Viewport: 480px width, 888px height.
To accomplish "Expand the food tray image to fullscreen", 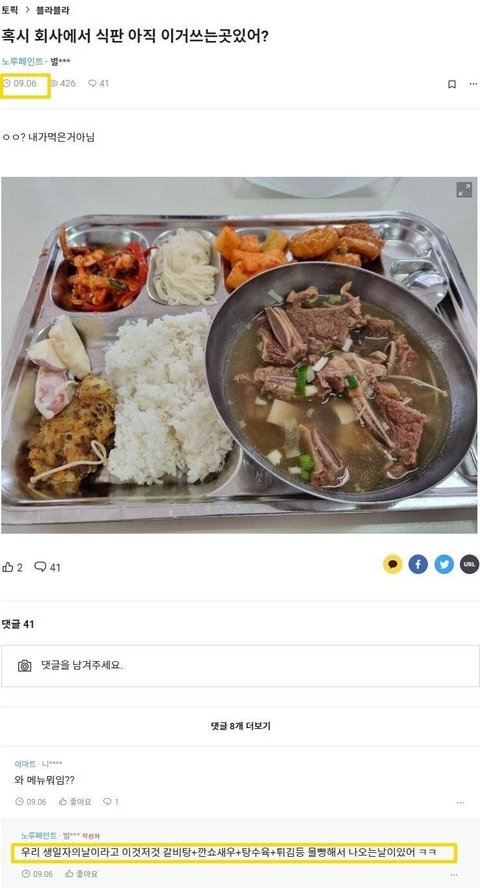I will pos(464,190).
